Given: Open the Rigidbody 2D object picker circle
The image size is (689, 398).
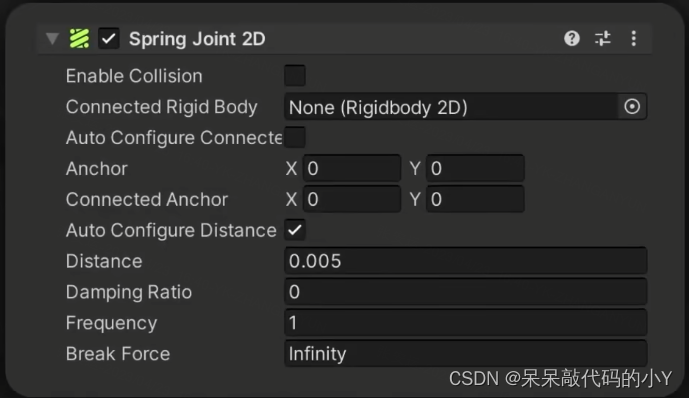Looking at the screenshot, I should (632, 106).
